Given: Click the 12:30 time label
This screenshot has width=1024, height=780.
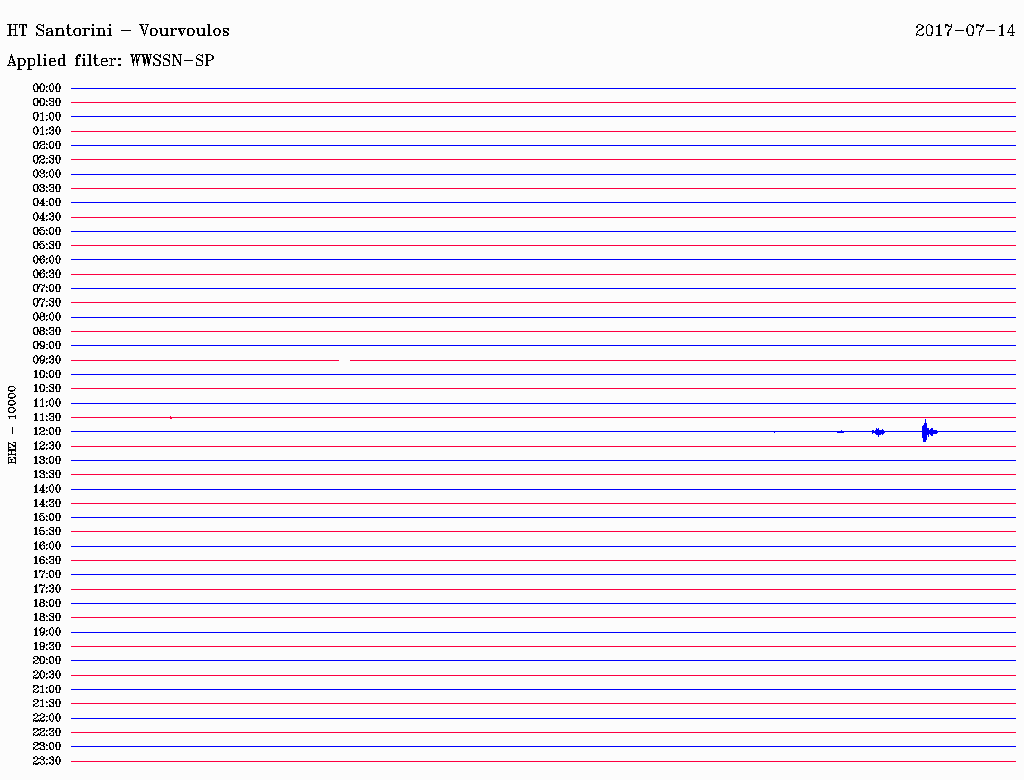Looking at the screenshot, I should coord(47,446).
